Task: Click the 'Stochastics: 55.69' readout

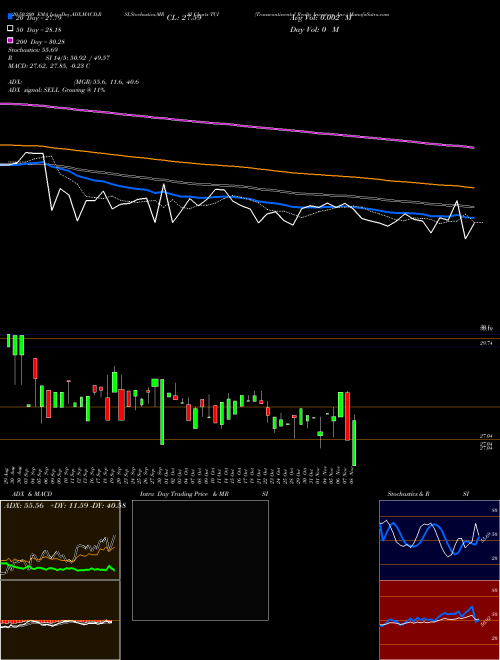Action: click(x=33, y=50)
